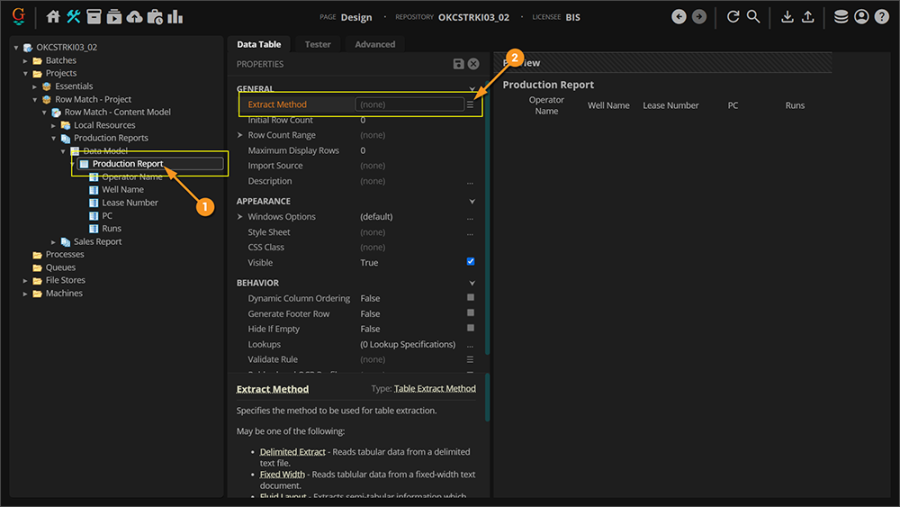Open the Design tools (wrench) page
The image size is (900, 507).
coord(74,17)
